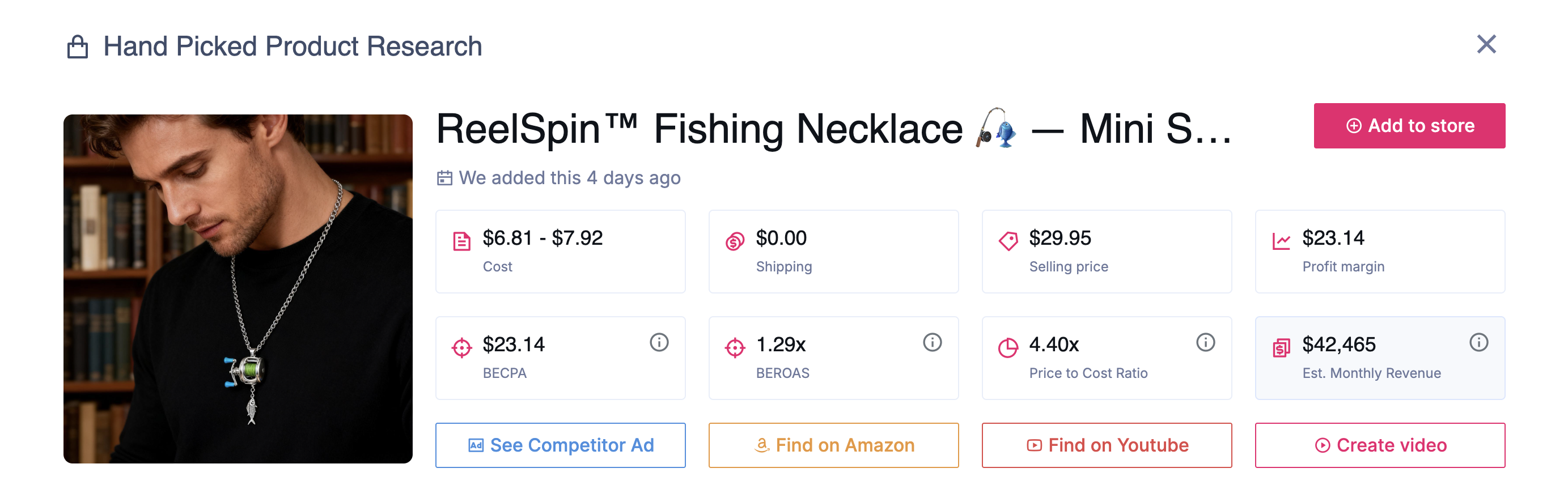Click the ad badge icon on See Competitor Ad
The image size is (1568, 485).
point(477,445)
